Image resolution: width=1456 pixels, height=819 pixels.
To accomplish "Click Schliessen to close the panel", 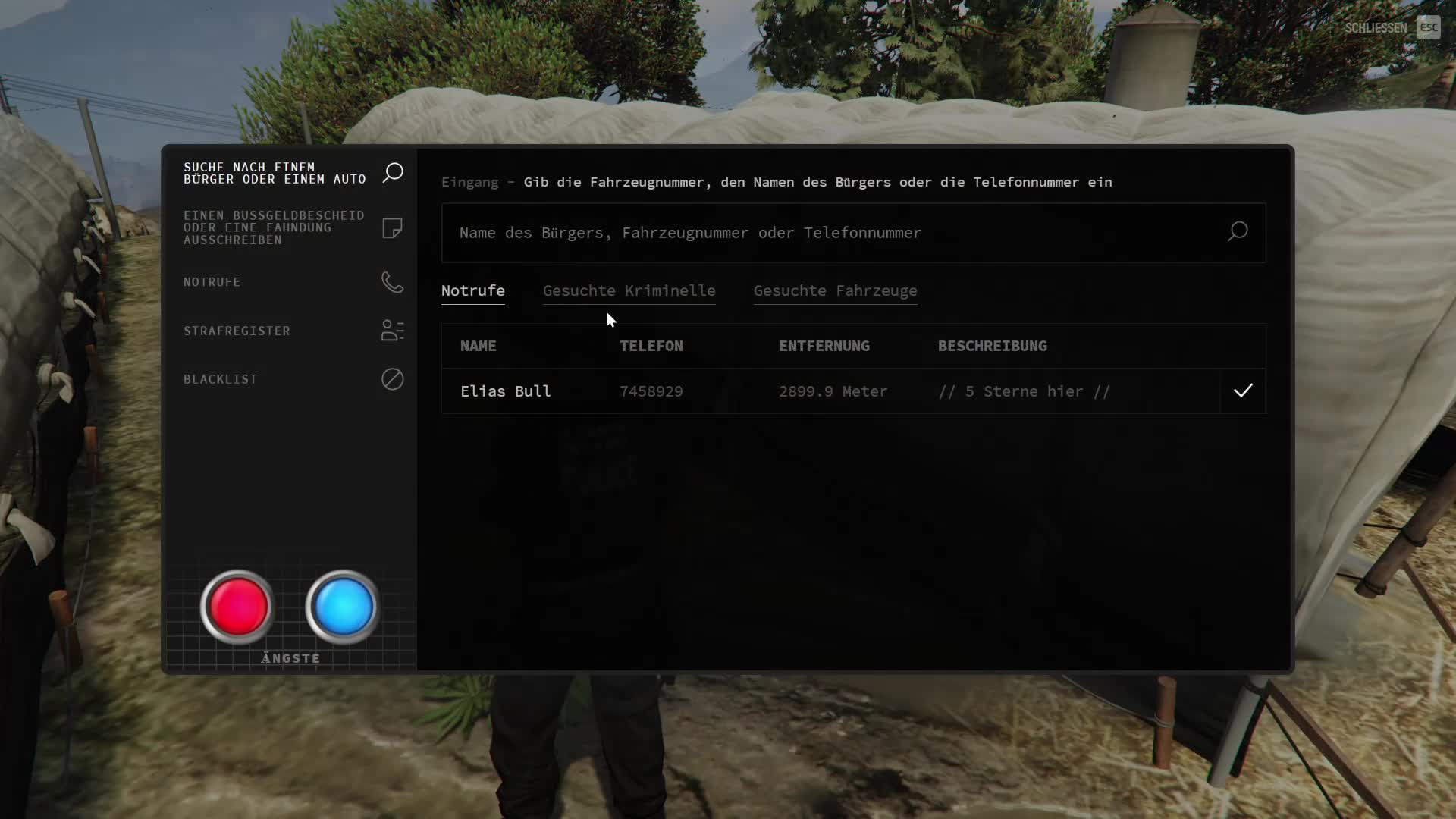I will [x=1376, y=28].
